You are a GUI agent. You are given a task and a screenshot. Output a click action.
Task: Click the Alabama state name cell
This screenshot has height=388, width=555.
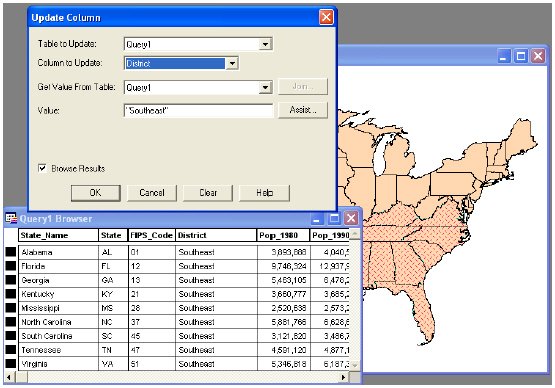coord(58,252)
